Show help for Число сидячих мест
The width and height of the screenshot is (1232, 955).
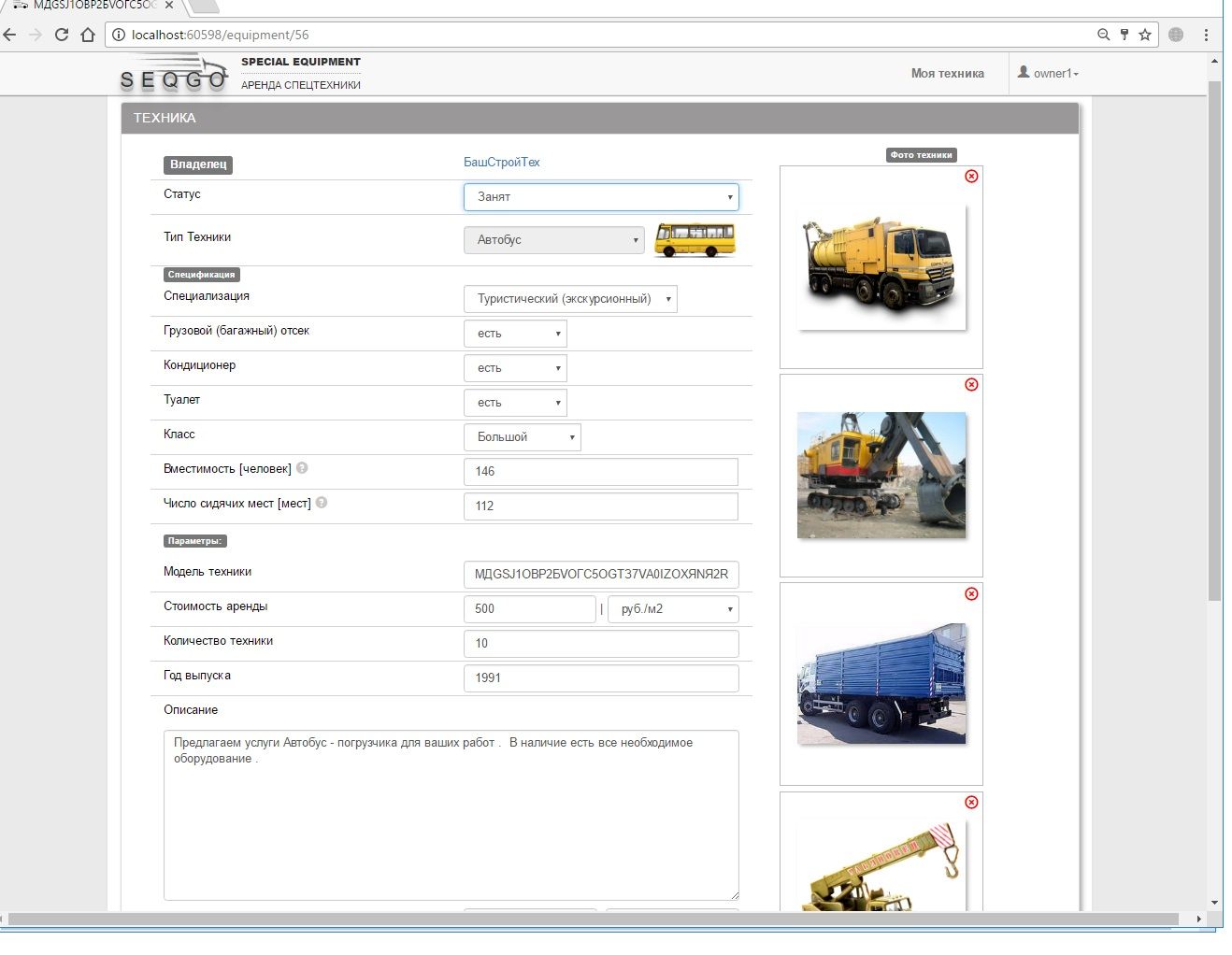[x=322, y=503]
